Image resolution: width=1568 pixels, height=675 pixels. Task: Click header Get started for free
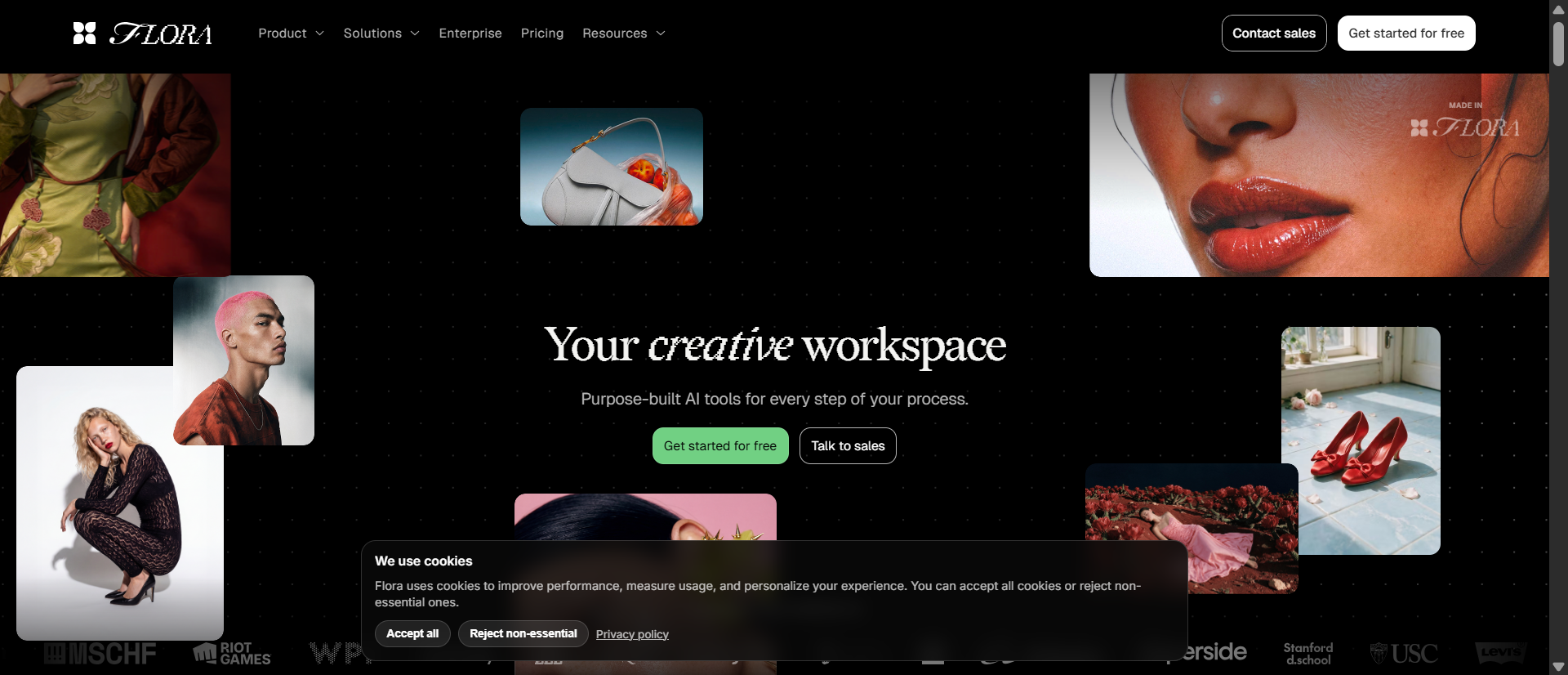(1406, 34)
